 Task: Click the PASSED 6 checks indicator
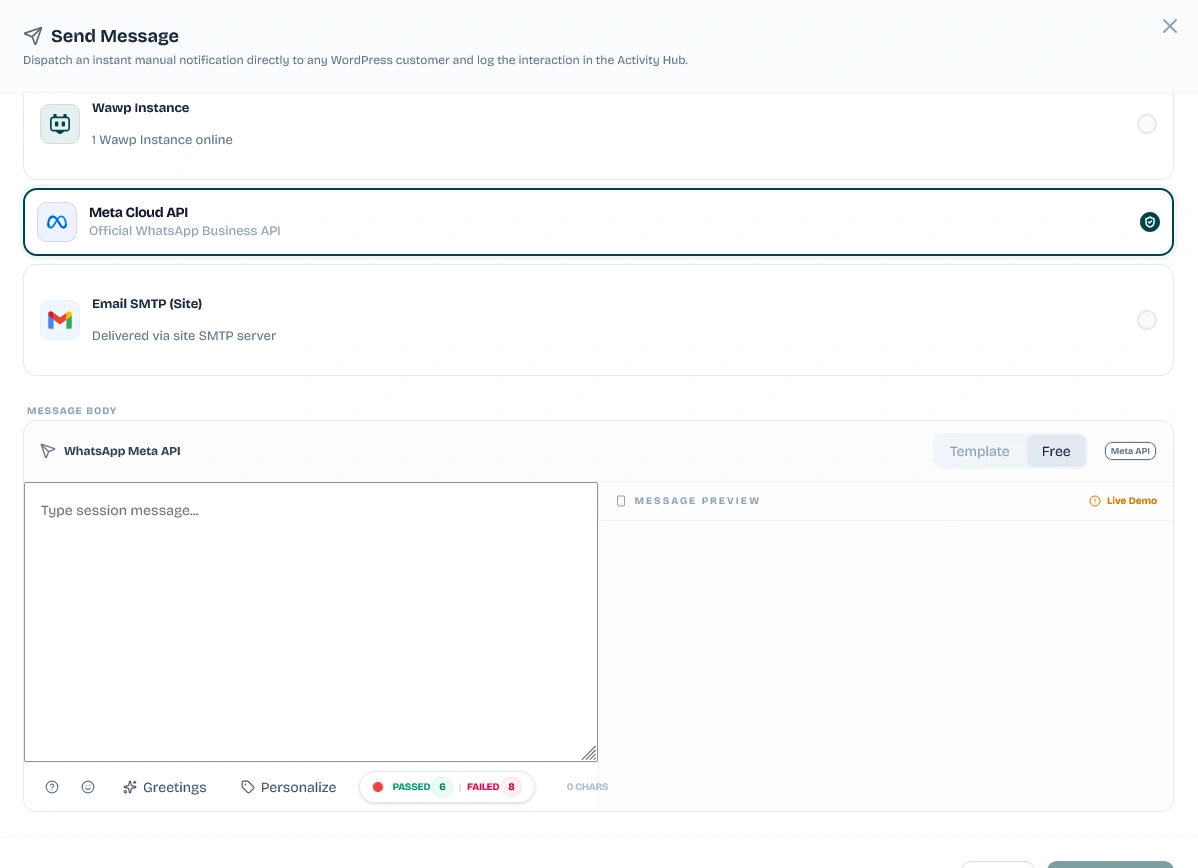coord(422,786)
